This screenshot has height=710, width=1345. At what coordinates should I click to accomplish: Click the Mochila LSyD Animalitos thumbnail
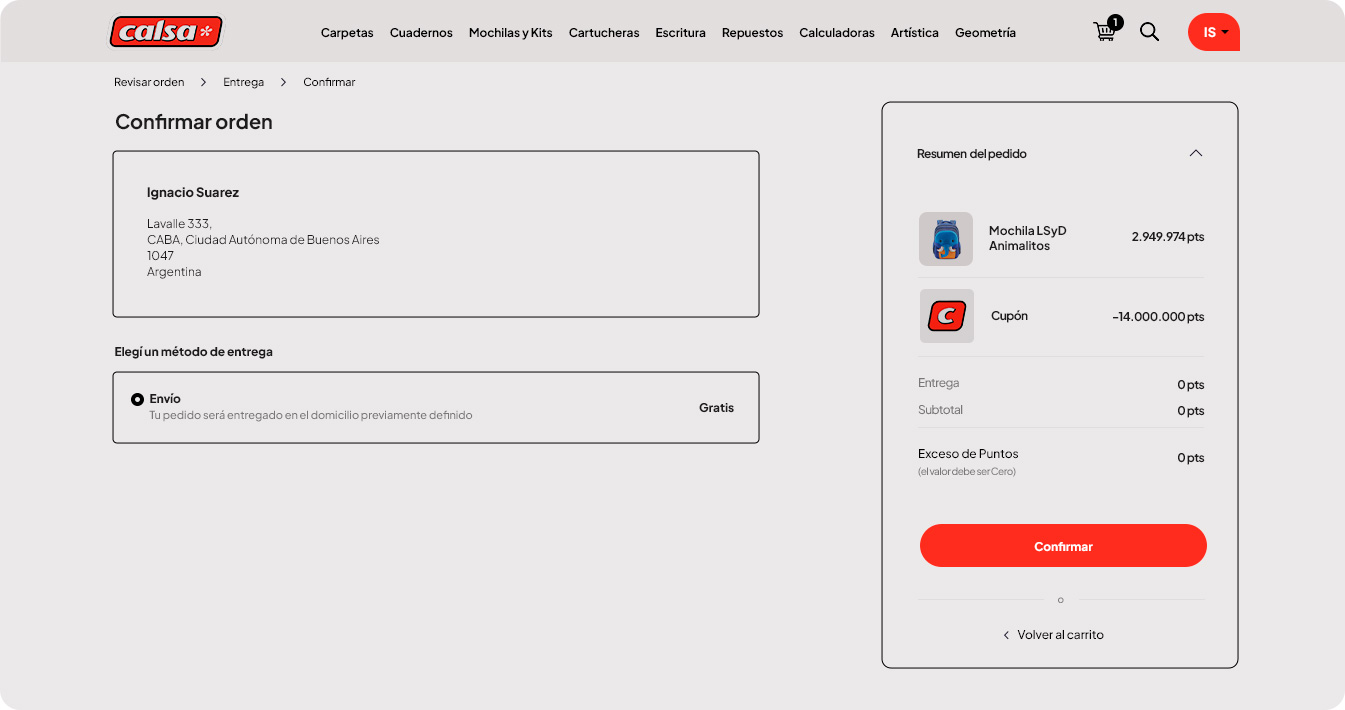click(x=945, y=239)
